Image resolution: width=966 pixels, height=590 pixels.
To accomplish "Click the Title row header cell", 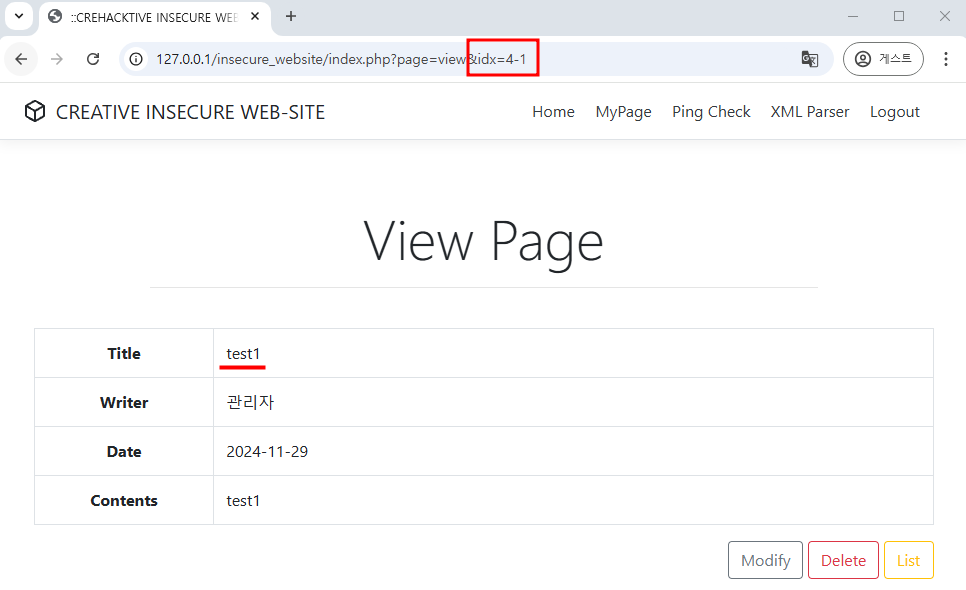I will [124, 354].
